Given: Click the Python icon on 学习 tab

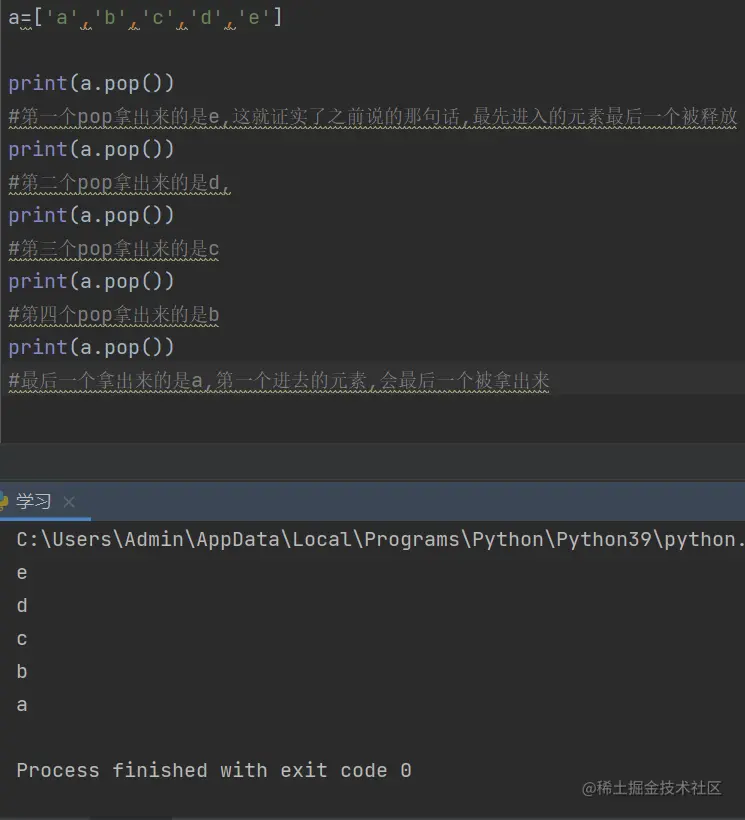Looking at the screenshot, I should pos(4,501).
